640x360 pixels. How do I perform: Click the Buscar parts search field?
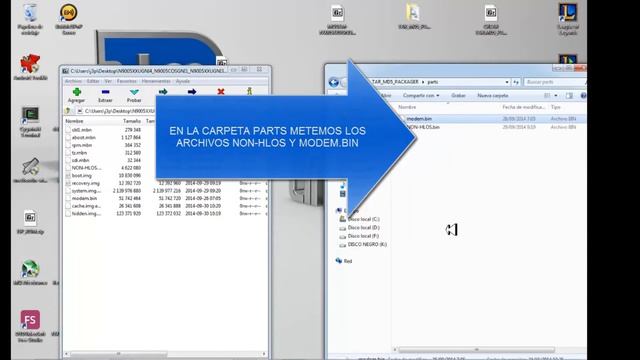click(x=554, y=82)
